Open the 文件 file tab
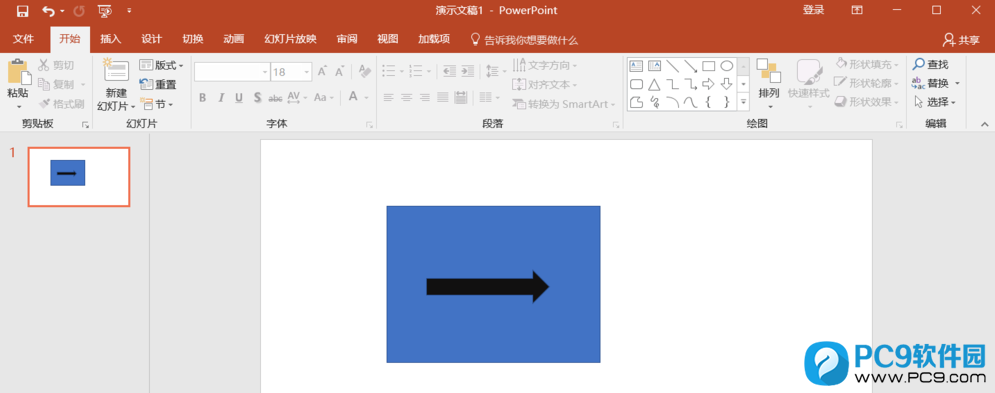 click(x=23, y=39)
